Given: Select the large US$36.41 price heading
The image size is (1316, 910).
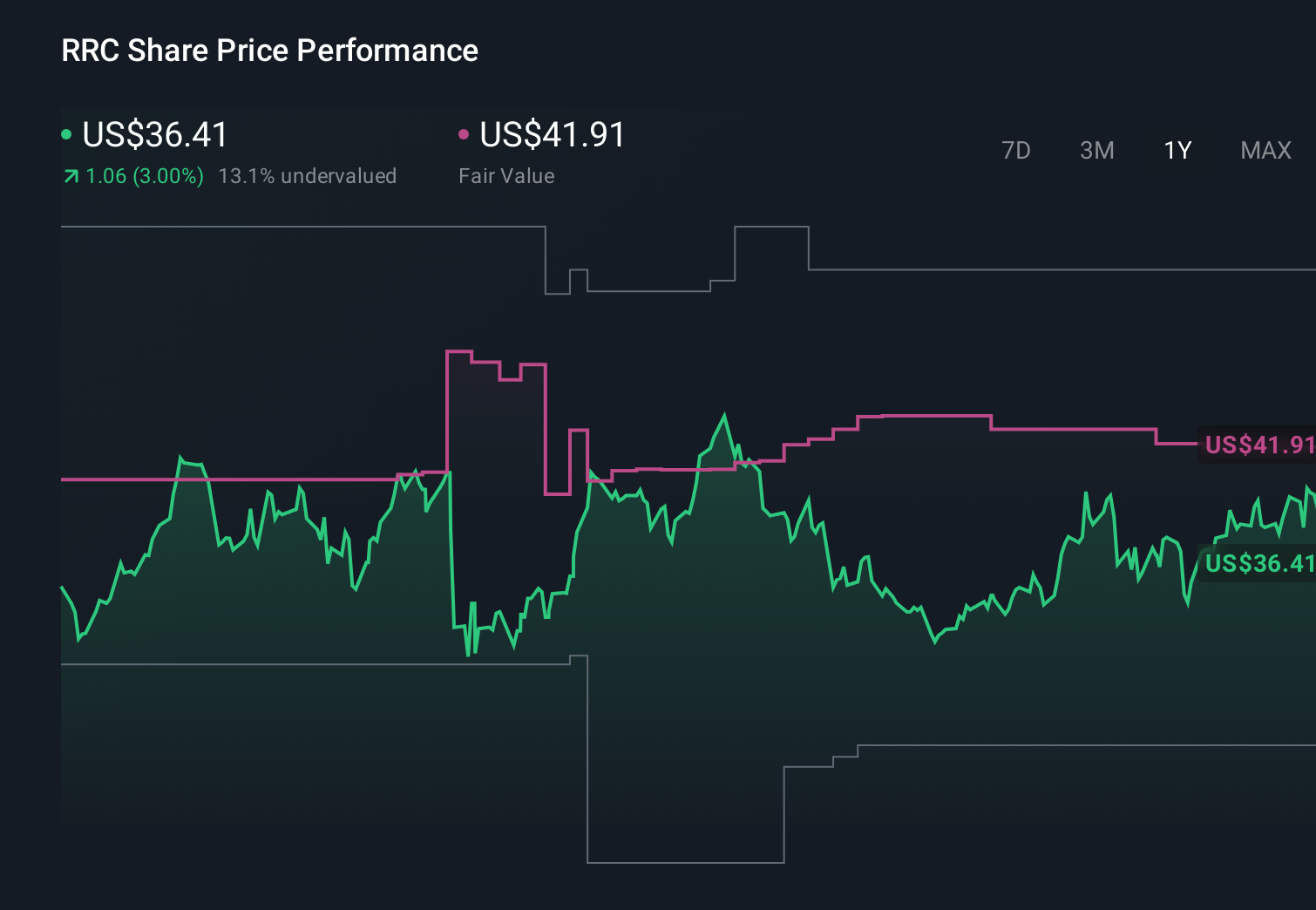Looking at the screenshot, I should (154, 135).
